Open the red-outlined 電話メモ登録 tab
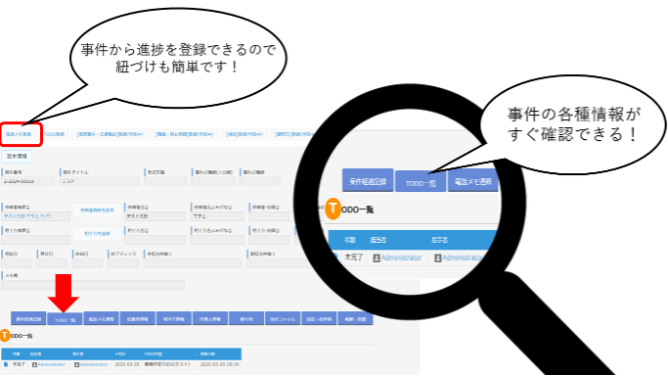 click(x=19, y=134)
